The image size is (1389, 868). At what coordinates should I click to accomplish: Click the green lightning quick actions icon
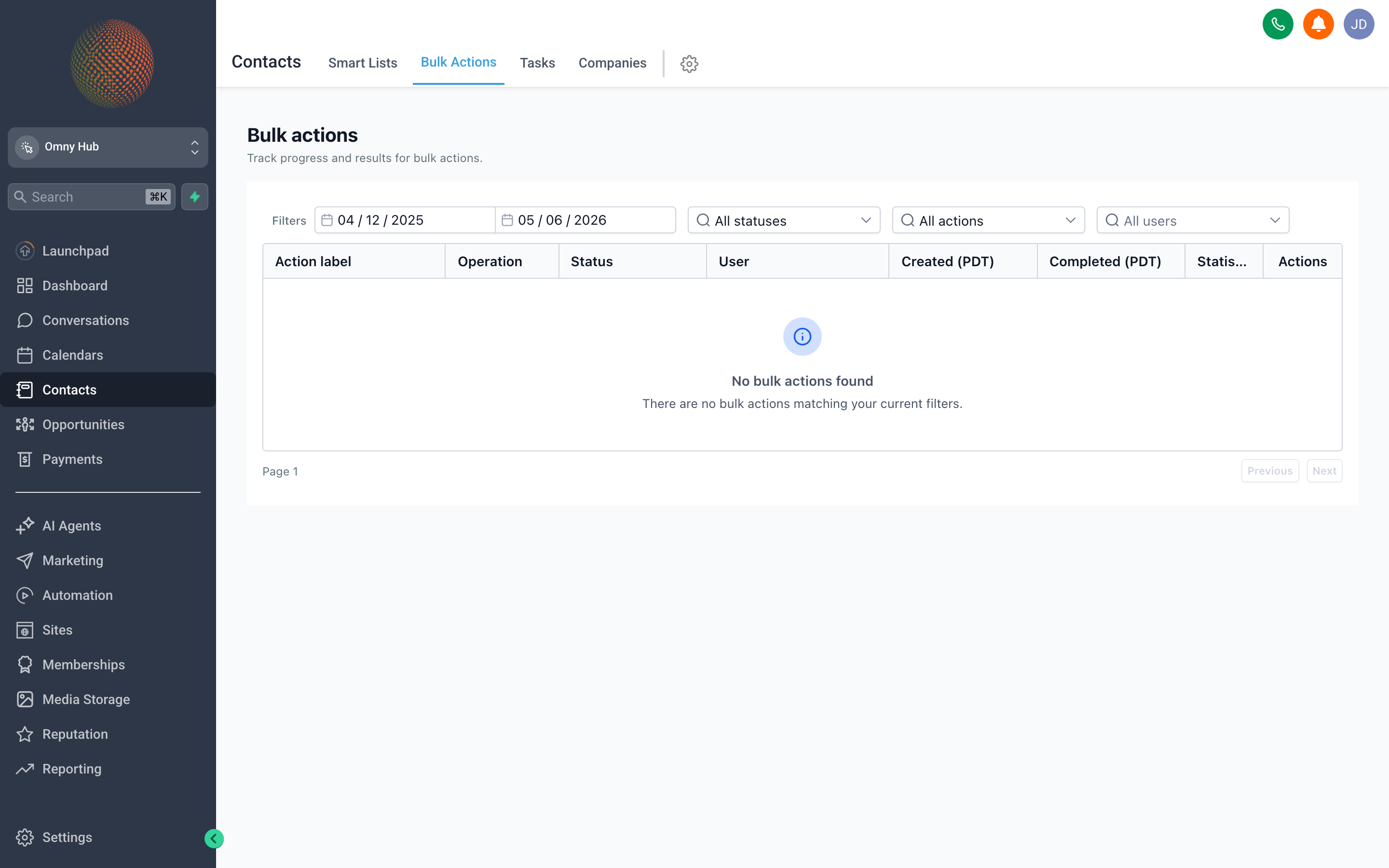tap(194, 197)
